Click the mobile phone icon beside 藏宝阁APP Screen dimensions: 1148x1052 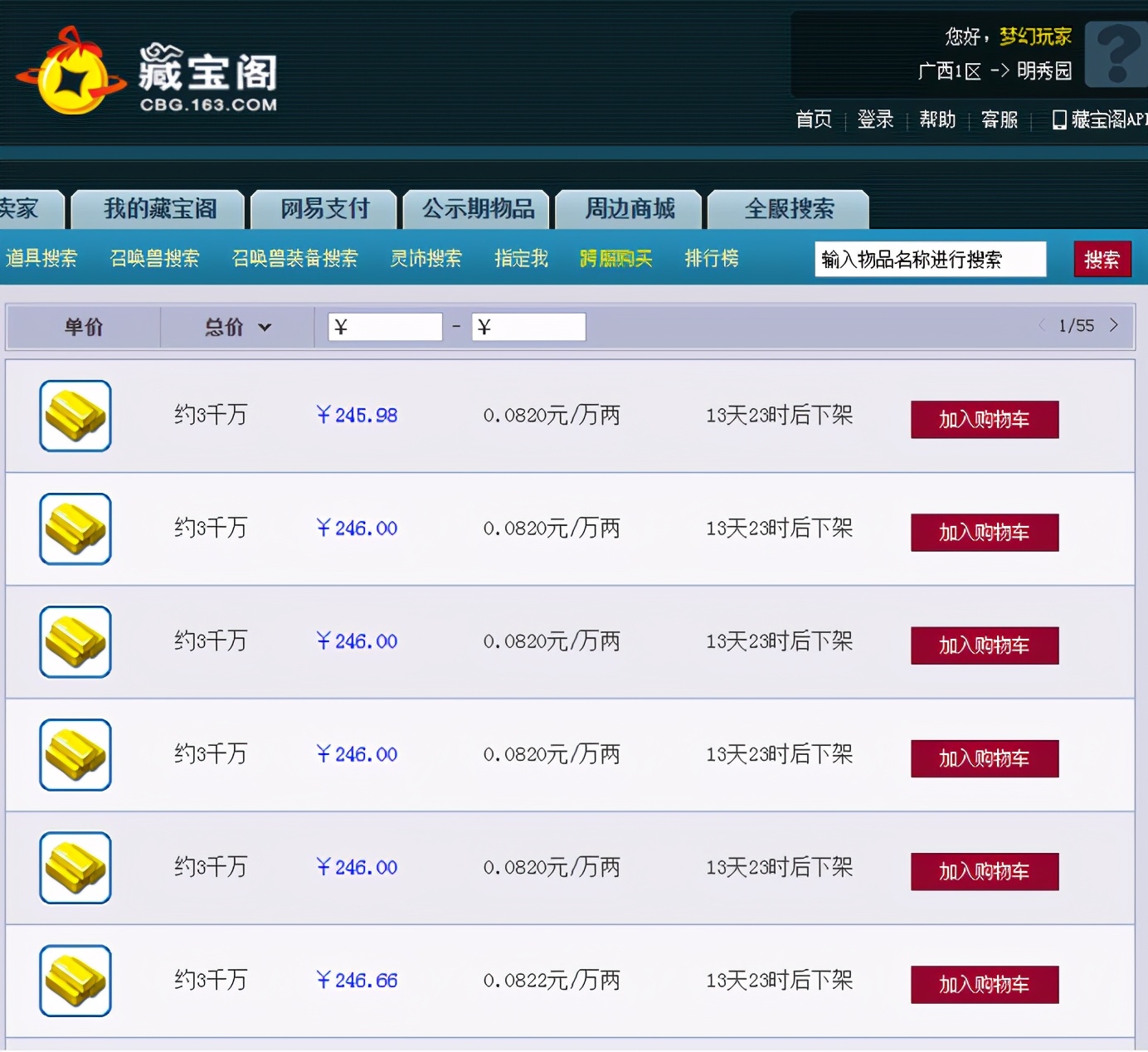click(x=1059, y=119)
